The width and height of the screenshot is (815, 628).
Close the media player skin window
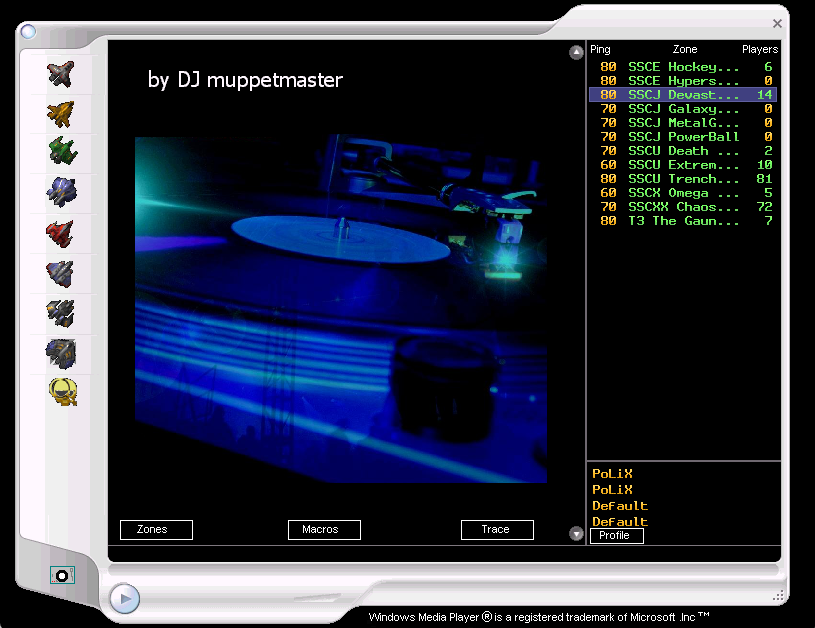777,23
